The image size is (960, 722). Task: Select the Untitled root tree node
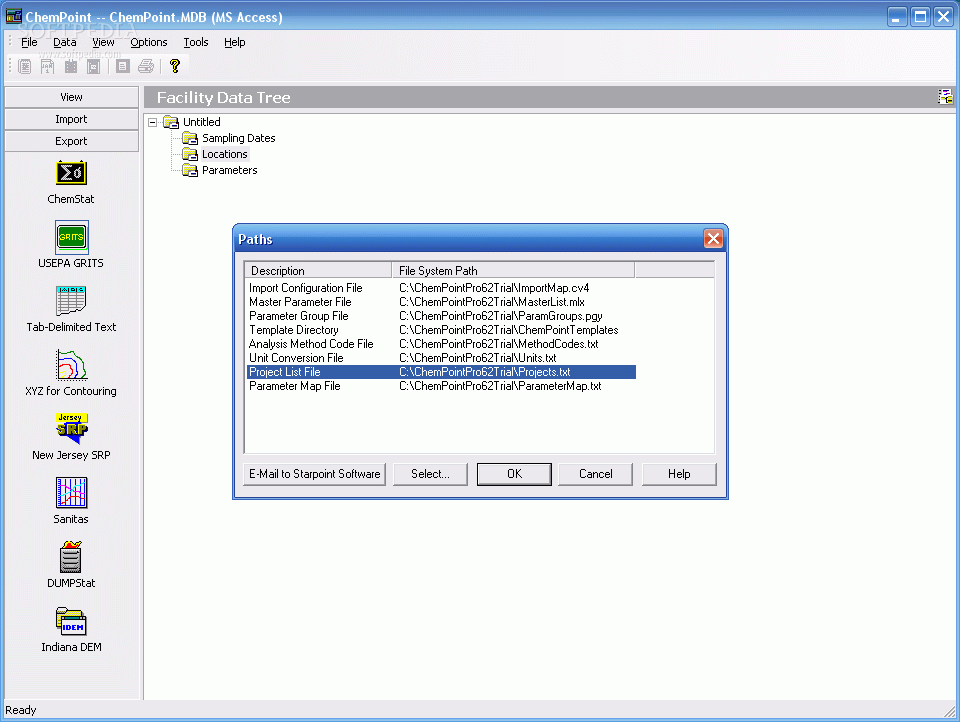point(201,122)
